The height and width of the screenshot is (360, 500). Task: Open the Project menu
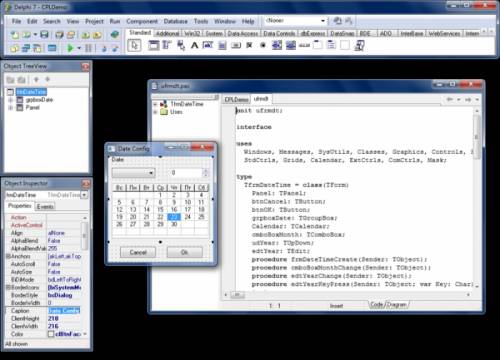point(94,21)
